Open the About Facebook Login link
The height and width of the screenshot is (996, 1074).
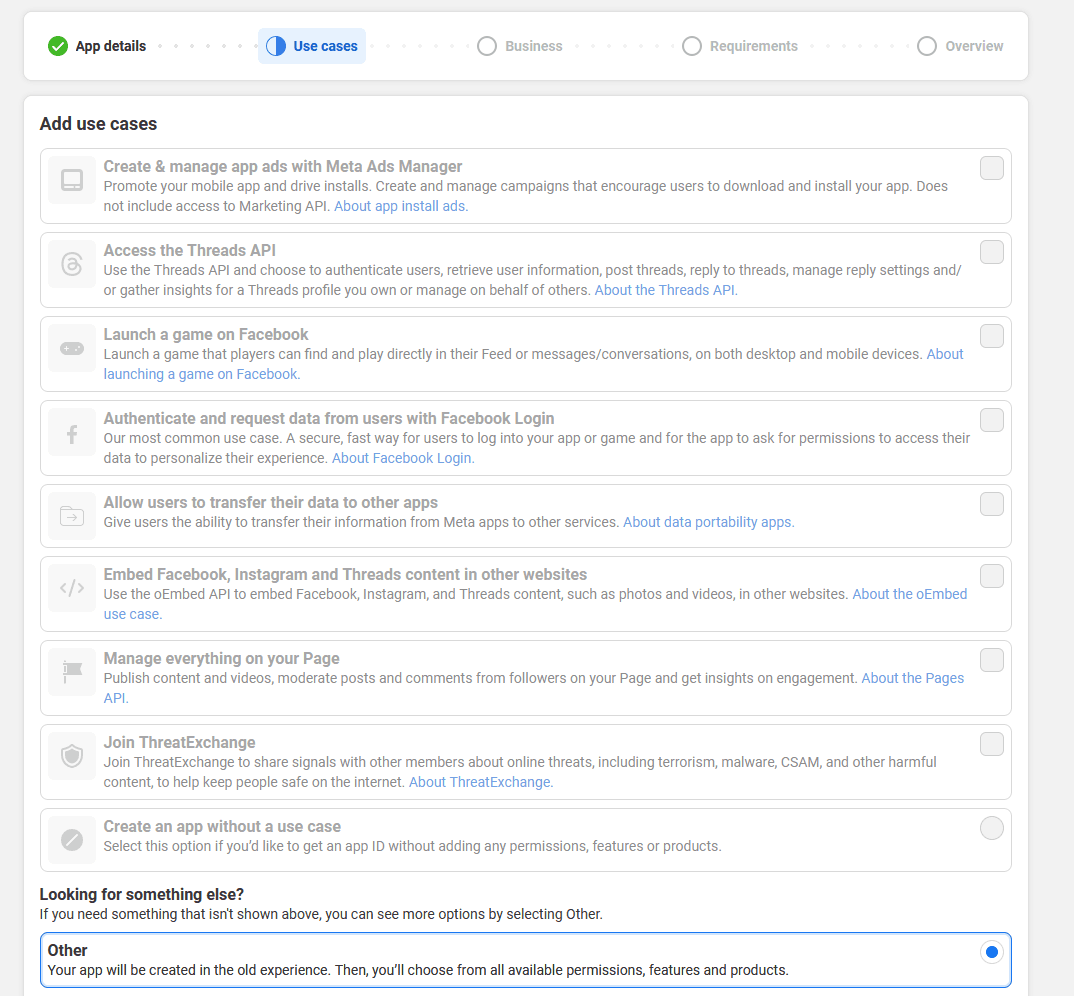[401, 457]
